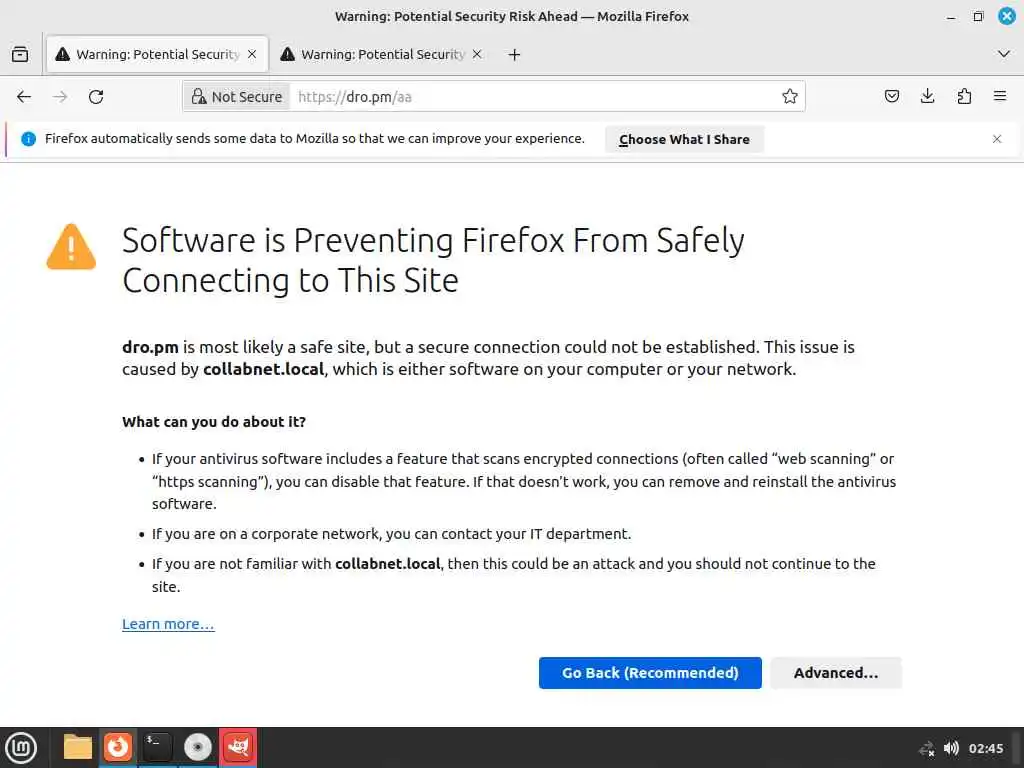Image resolution: width=1024 pixels, height=768 pixels.
Task: Bookmark this page with the star icon
Action: pyautogui.click(x=790, y=97)
